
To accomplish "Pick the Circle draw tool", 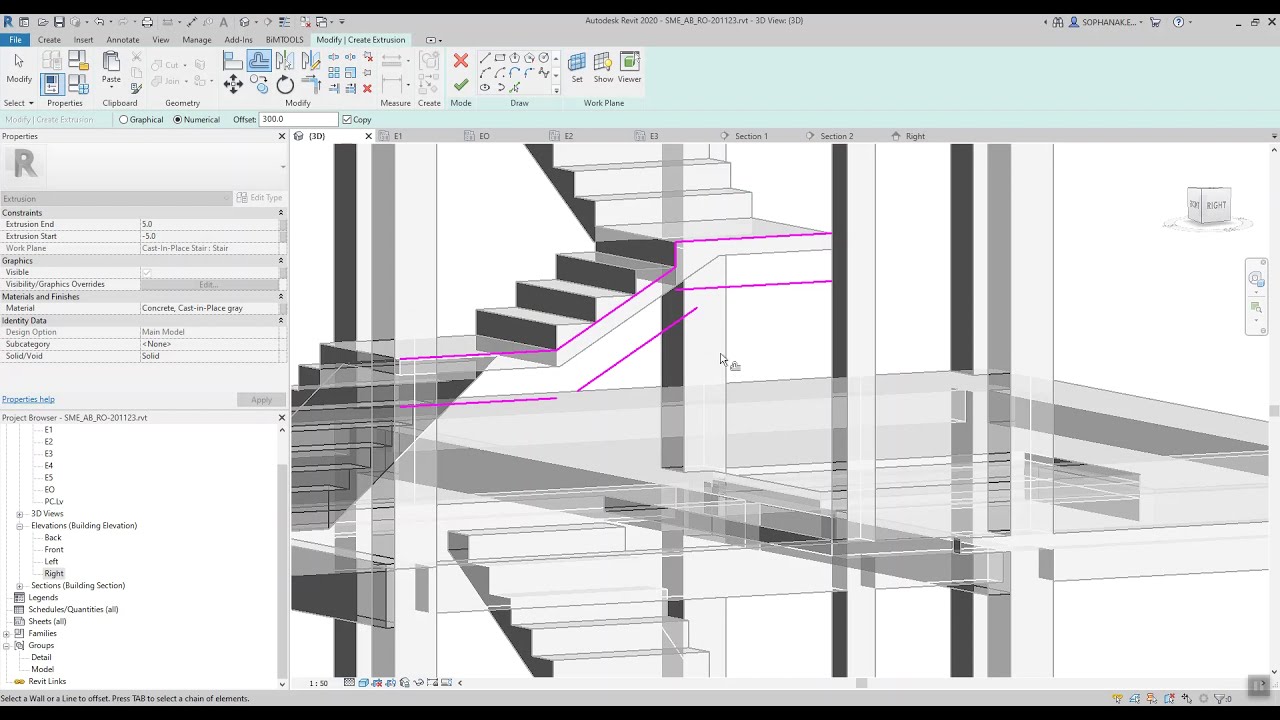I will [543, 58].
